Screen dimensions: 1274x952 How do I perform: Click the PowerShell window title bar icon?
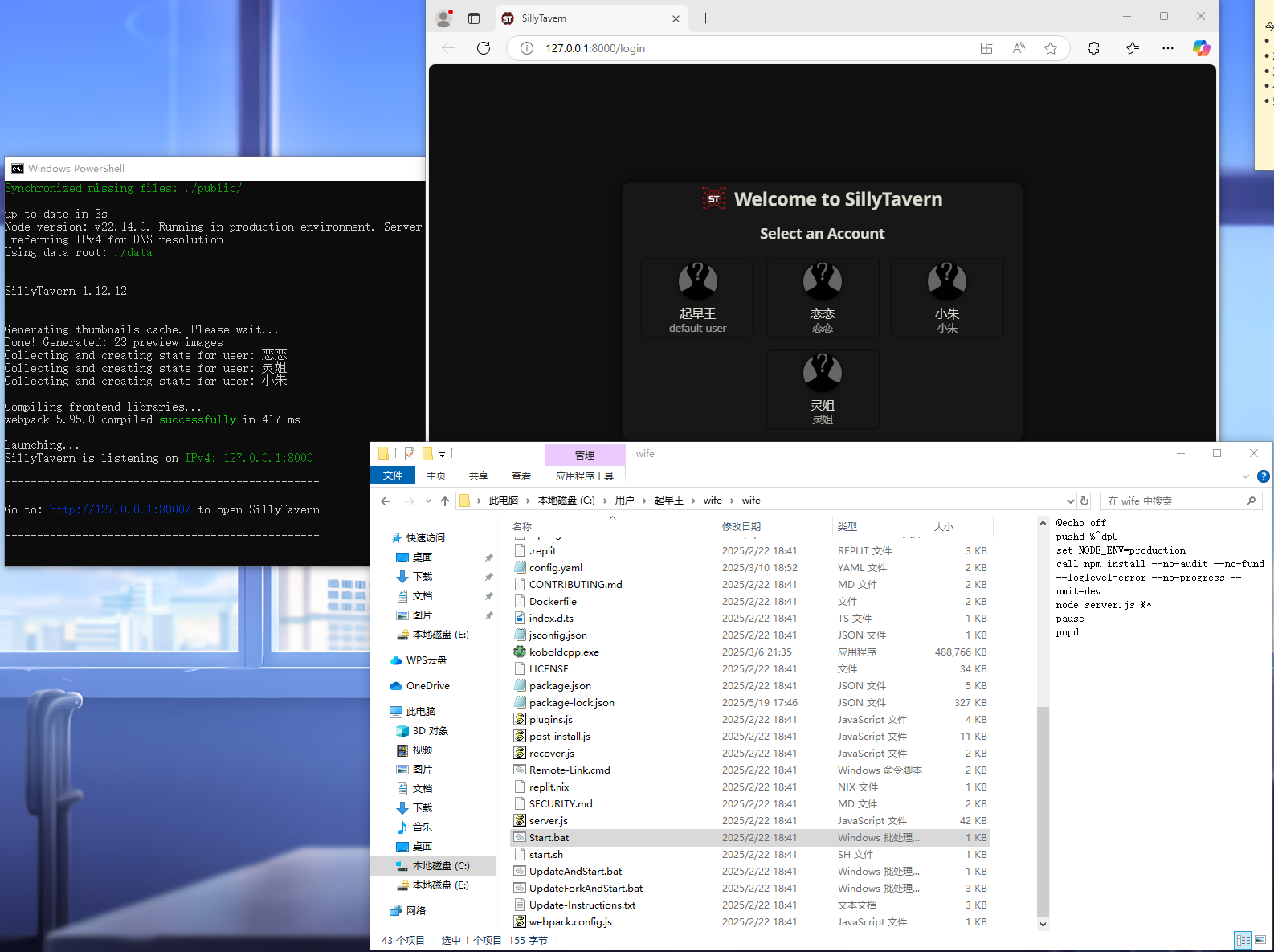(17, 169)
